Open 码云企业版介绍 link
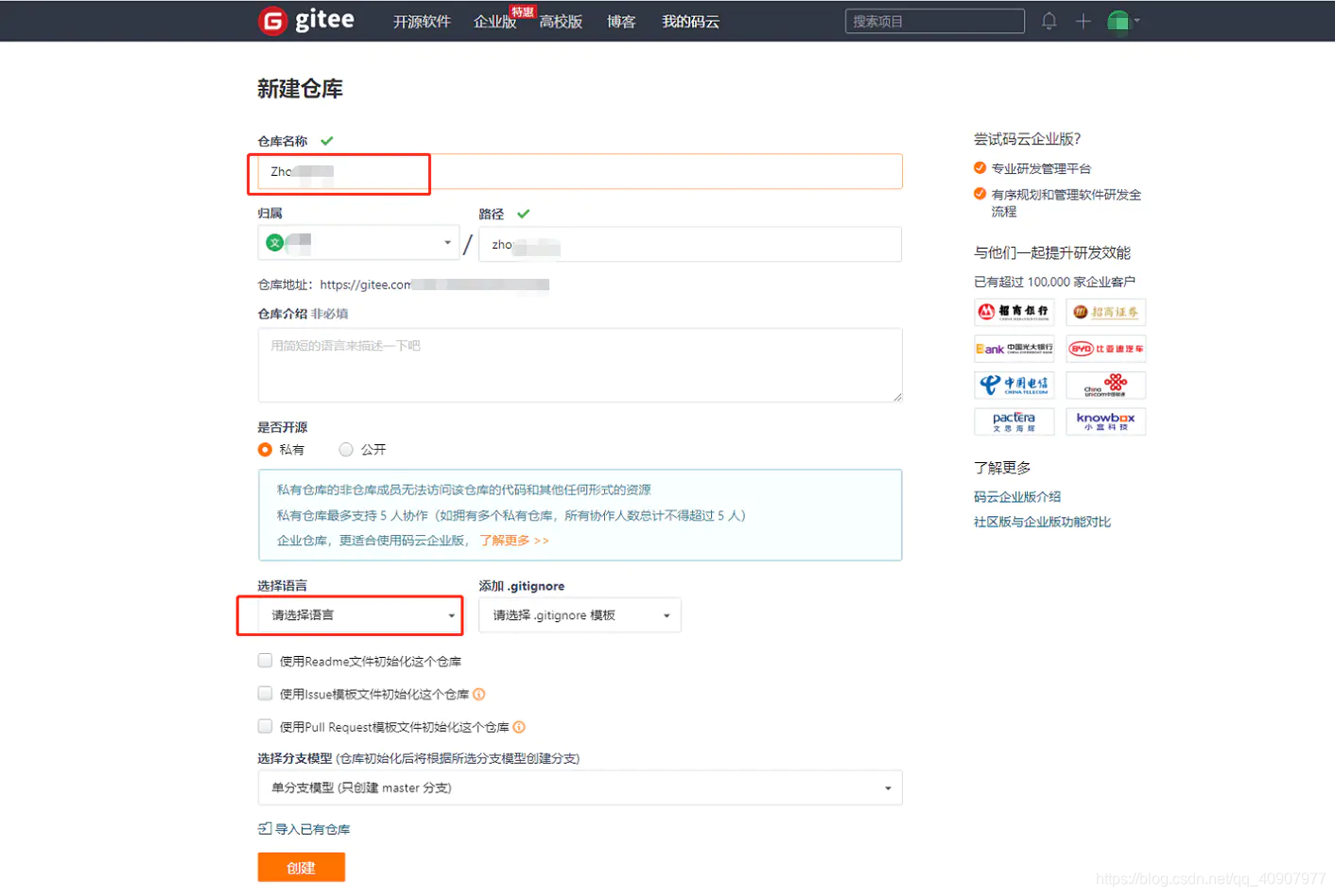This screenshot has width=1335, height=896. (1017, 496)
